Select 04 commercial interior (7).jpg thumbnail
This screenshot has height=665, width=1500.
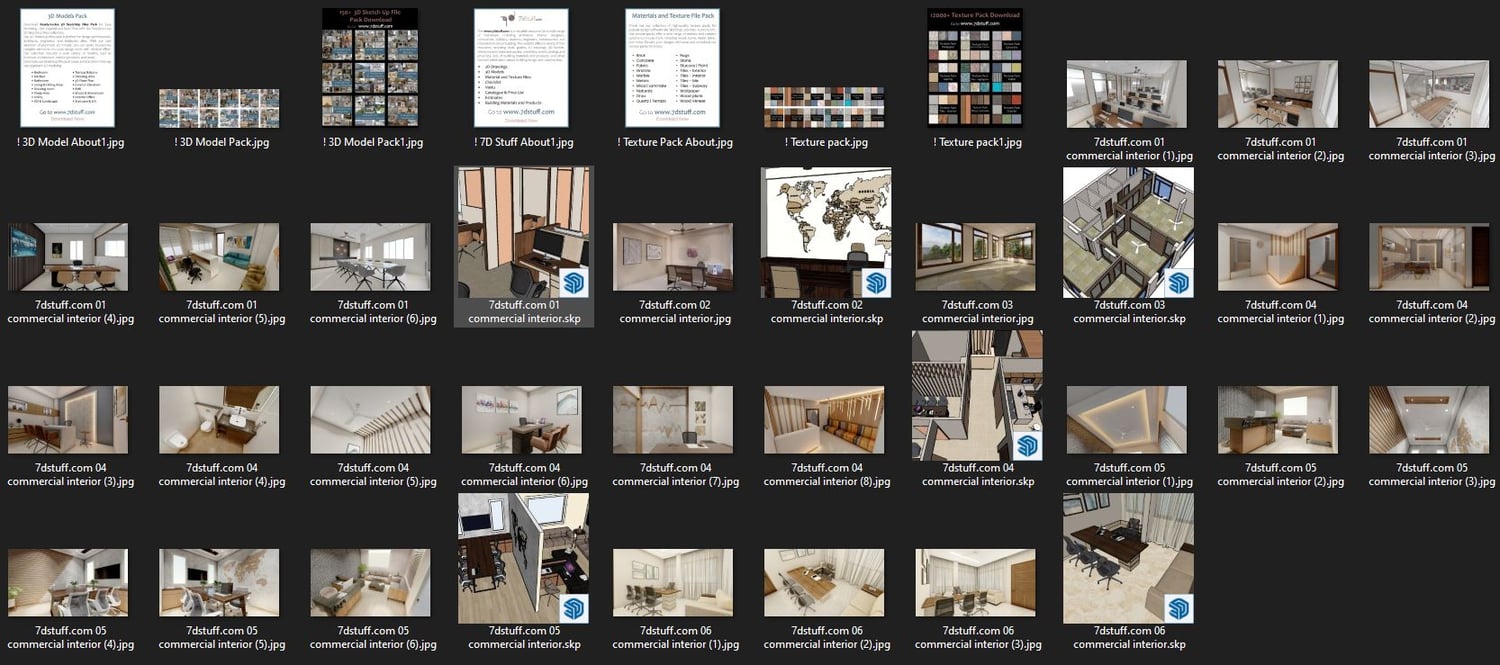tap(673, 420)
